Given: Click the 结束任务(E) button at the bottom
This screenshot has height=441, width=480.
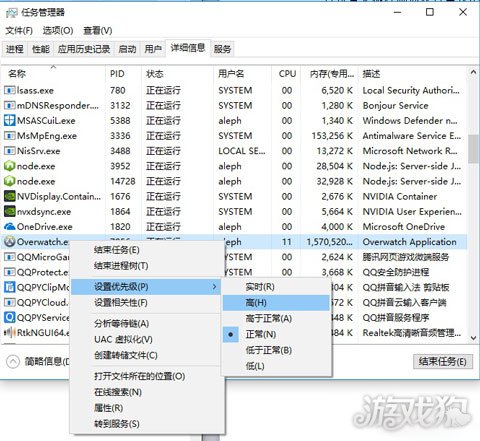Looking at the screenshot, I should tap(443, 361).
